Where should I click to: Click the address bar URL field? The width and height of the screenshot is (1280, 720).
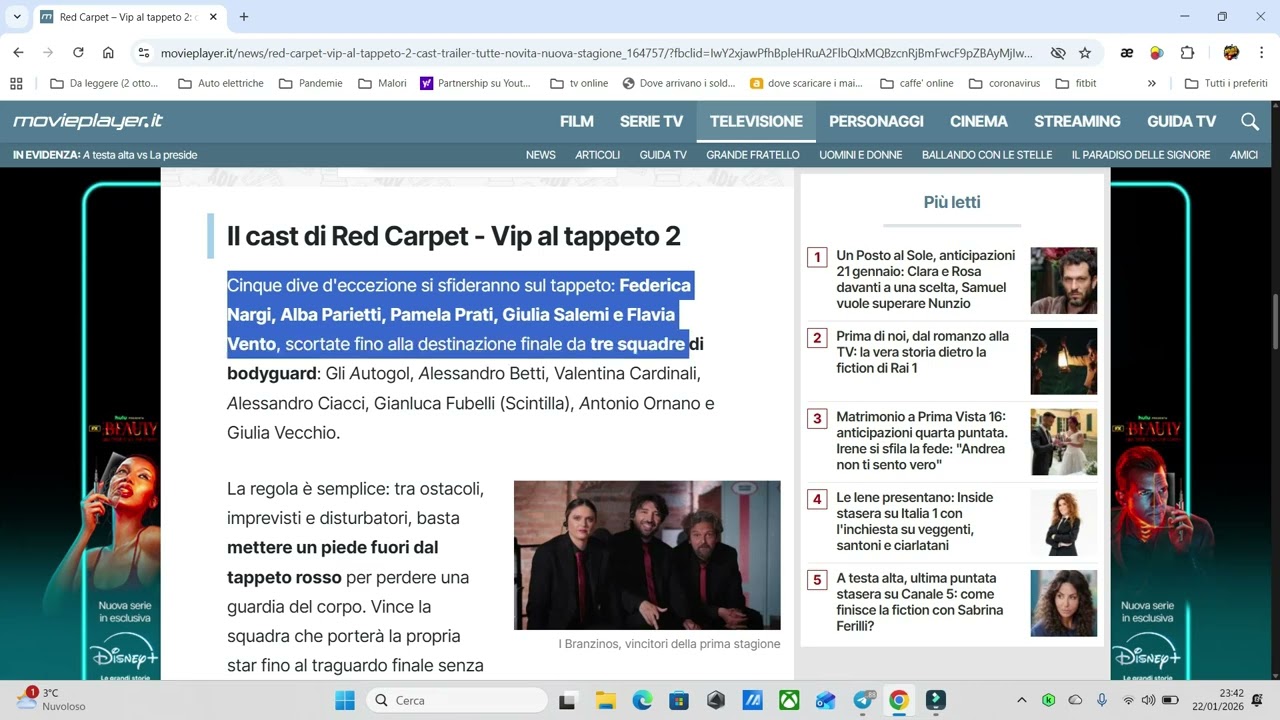(596, 53)
